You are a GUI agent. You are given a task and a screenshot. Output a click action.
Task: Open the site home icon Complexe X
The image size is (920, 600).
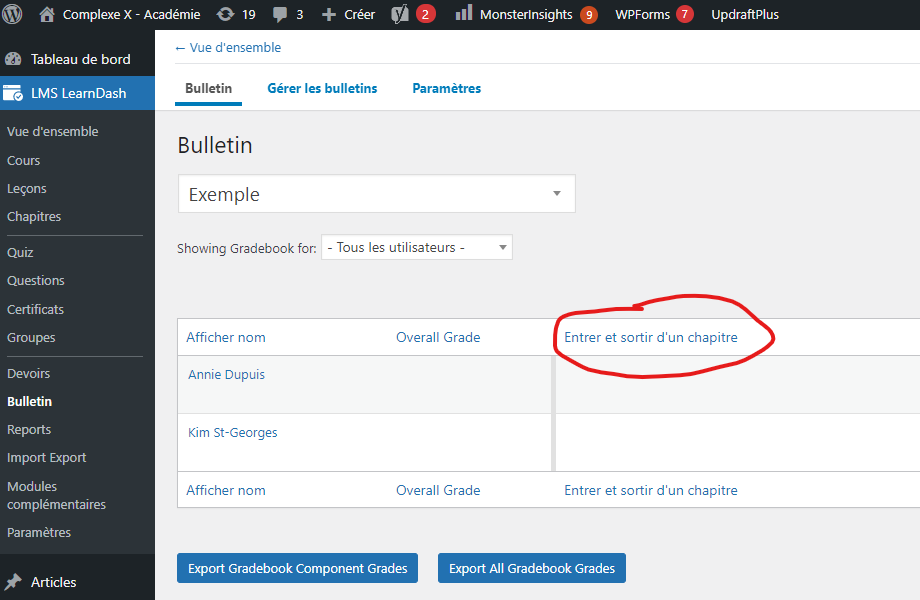click(x=47, y=14)
